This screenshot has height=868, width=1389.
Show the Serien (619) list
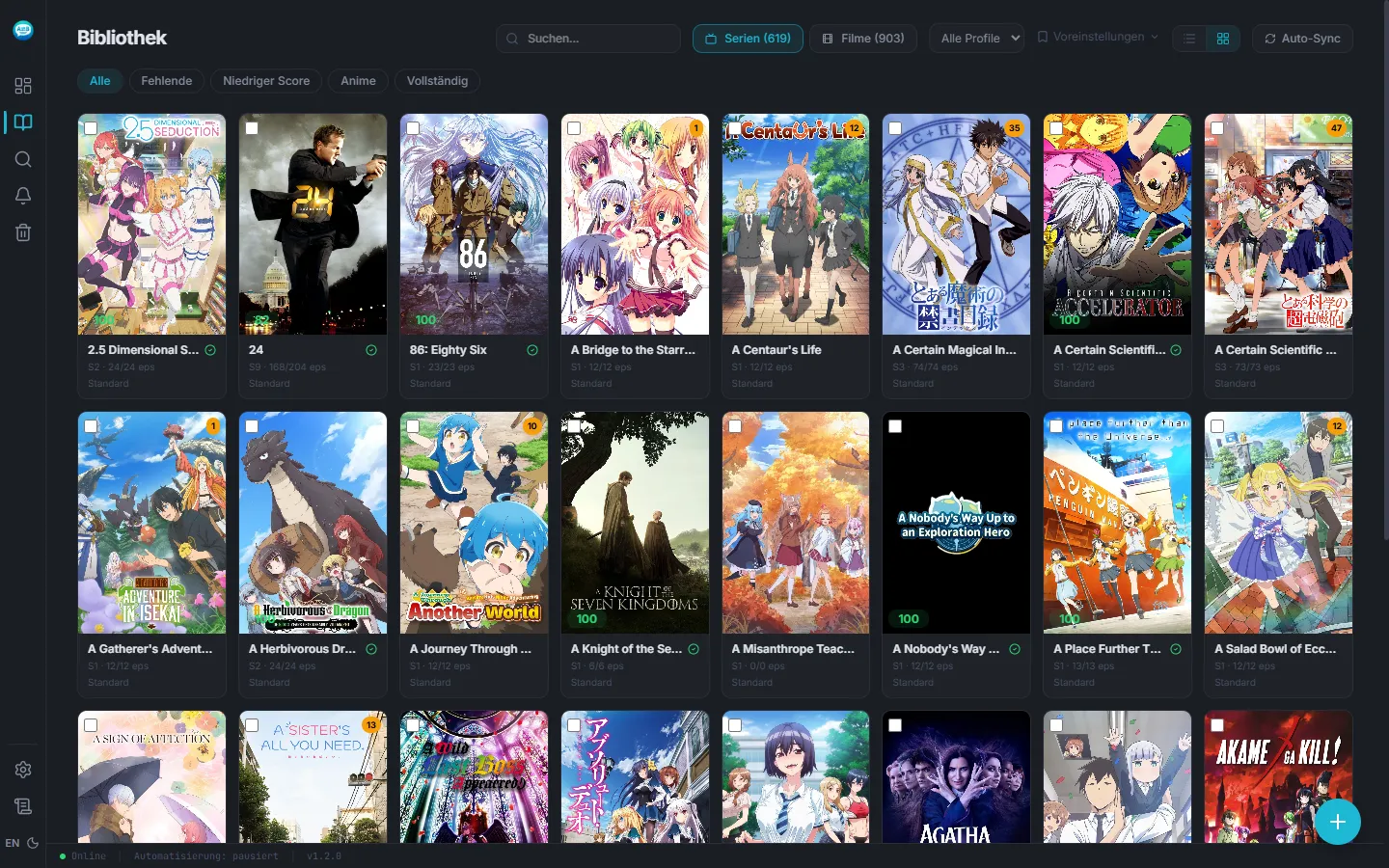pos(748,39)
